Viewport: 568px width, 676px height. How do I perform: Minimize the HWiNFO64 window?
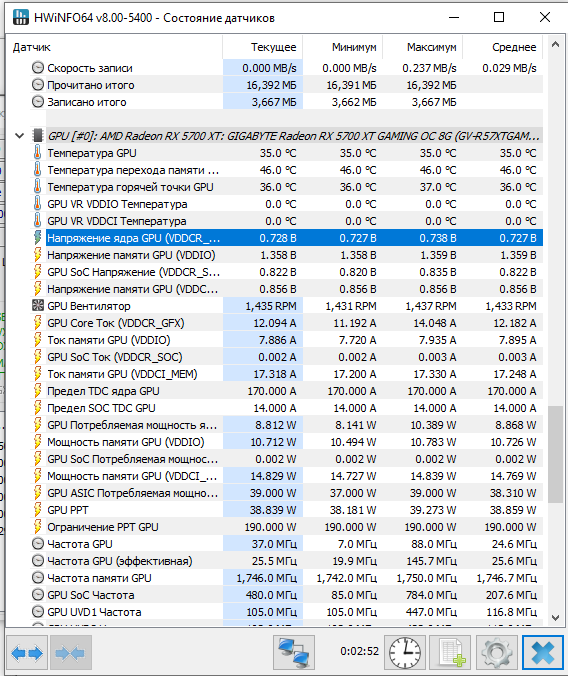click(454, 17)
